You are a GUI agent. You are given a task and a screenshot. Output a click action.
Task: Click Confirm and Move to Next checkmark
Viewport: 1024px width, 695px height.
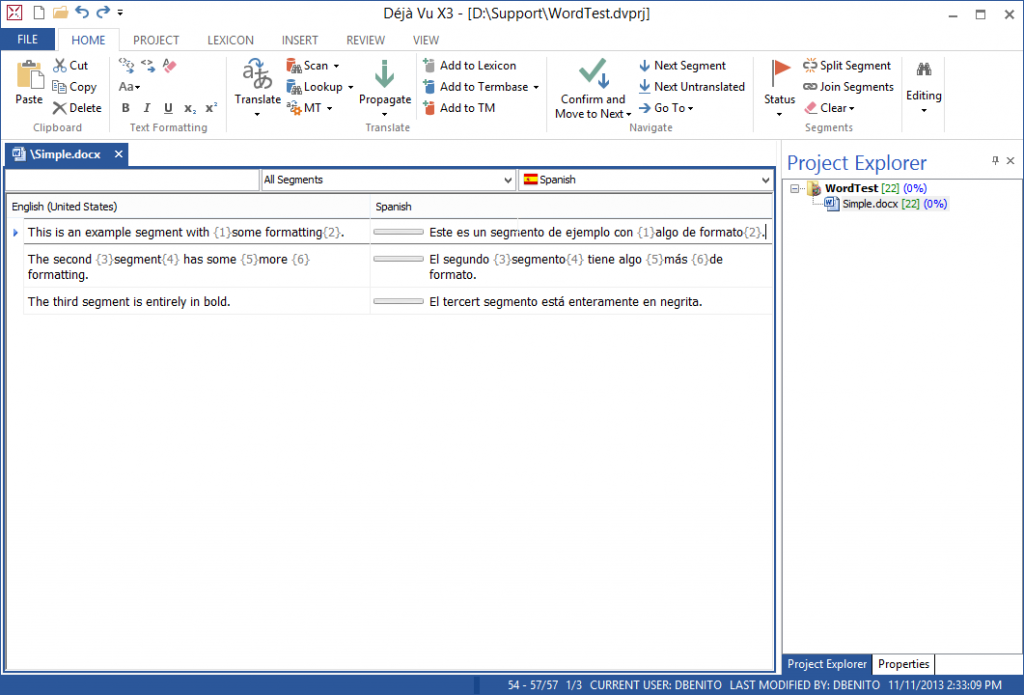pyautogui.click(x=594, y=74)
